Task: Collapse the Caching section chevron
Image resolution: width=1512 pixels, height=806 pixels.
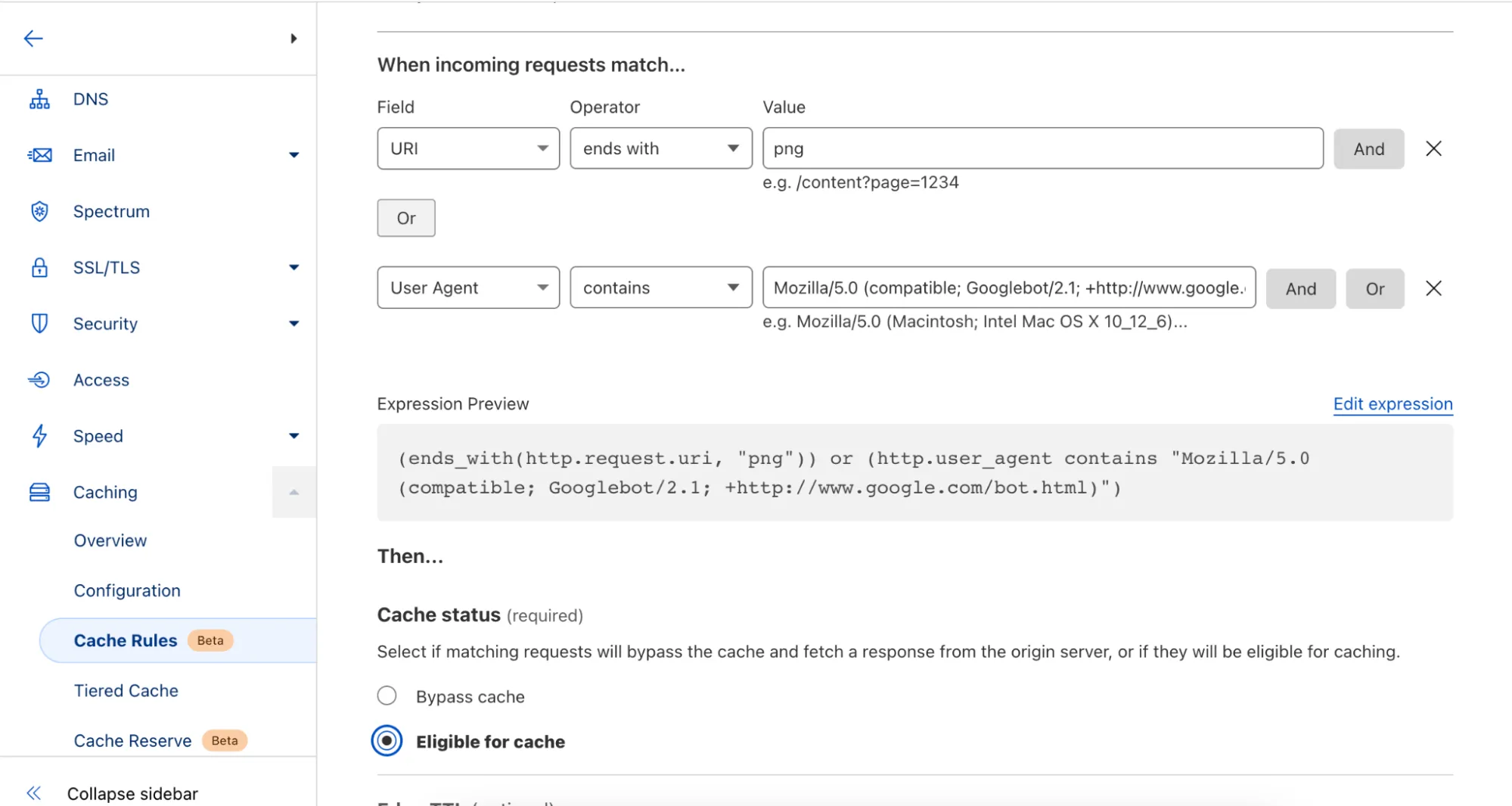Action: (294, 493)
